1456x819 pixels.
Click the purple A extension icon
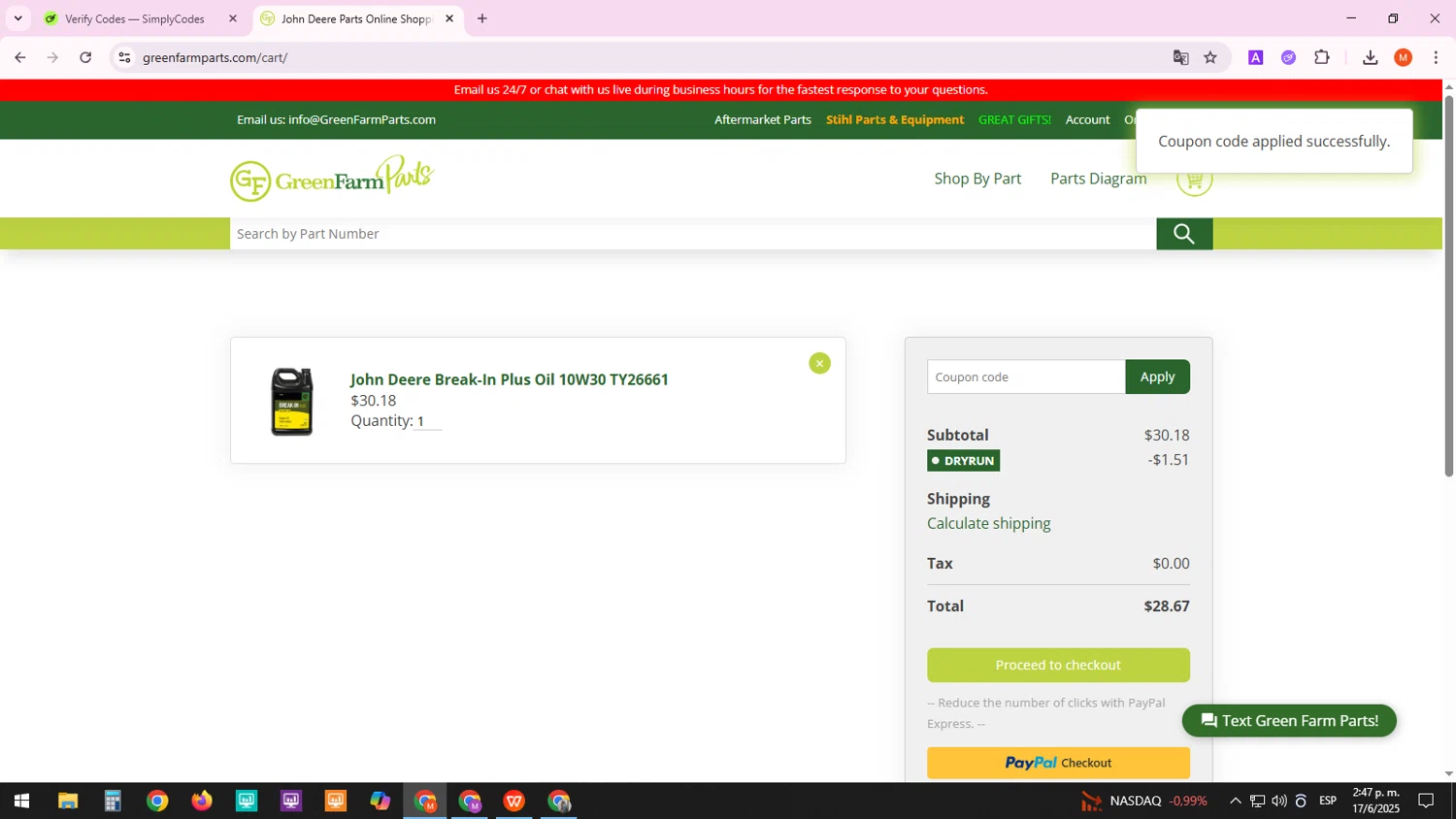[1255, 57]
